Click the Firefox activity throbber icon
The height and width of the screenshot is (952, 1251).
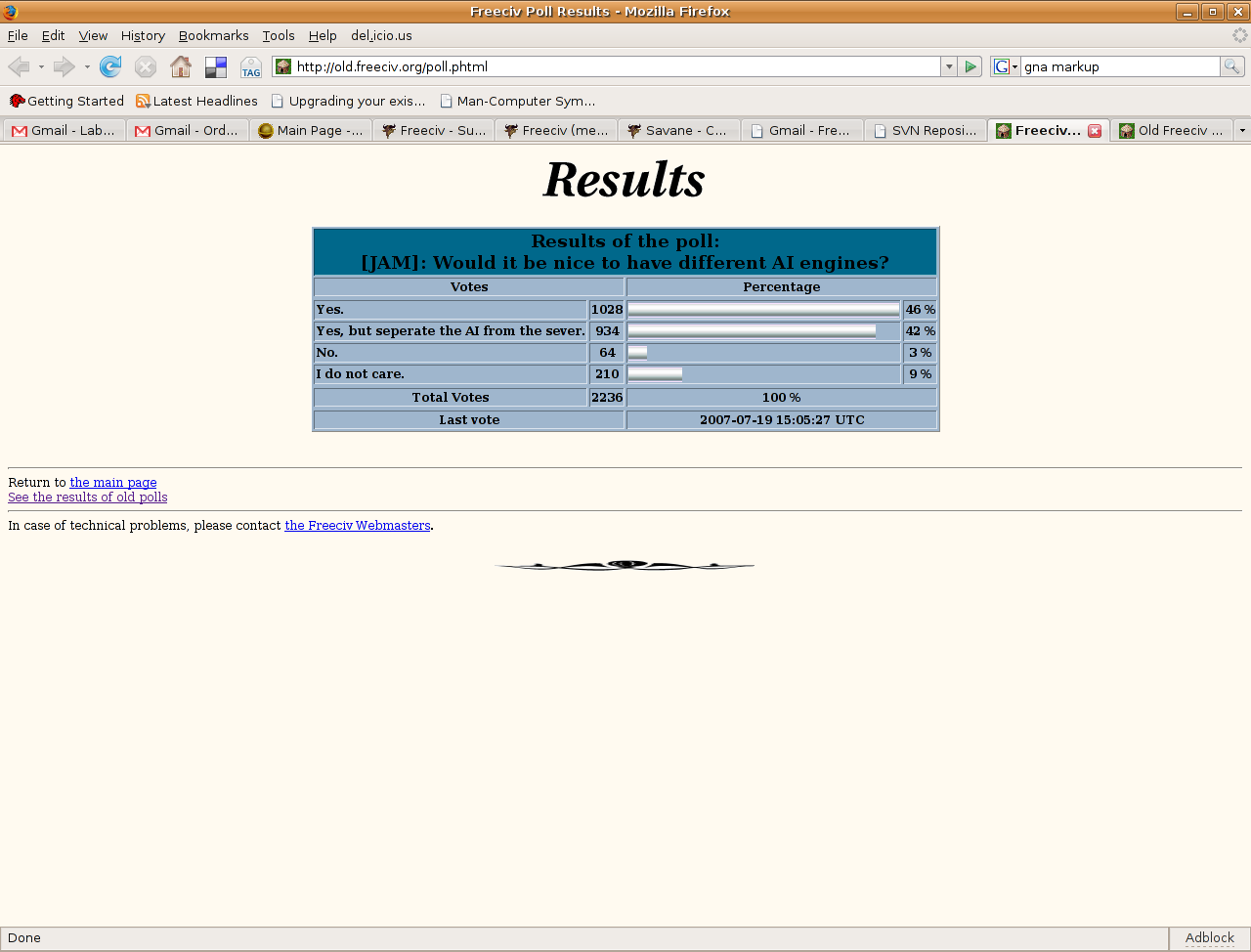(1240, 35)
